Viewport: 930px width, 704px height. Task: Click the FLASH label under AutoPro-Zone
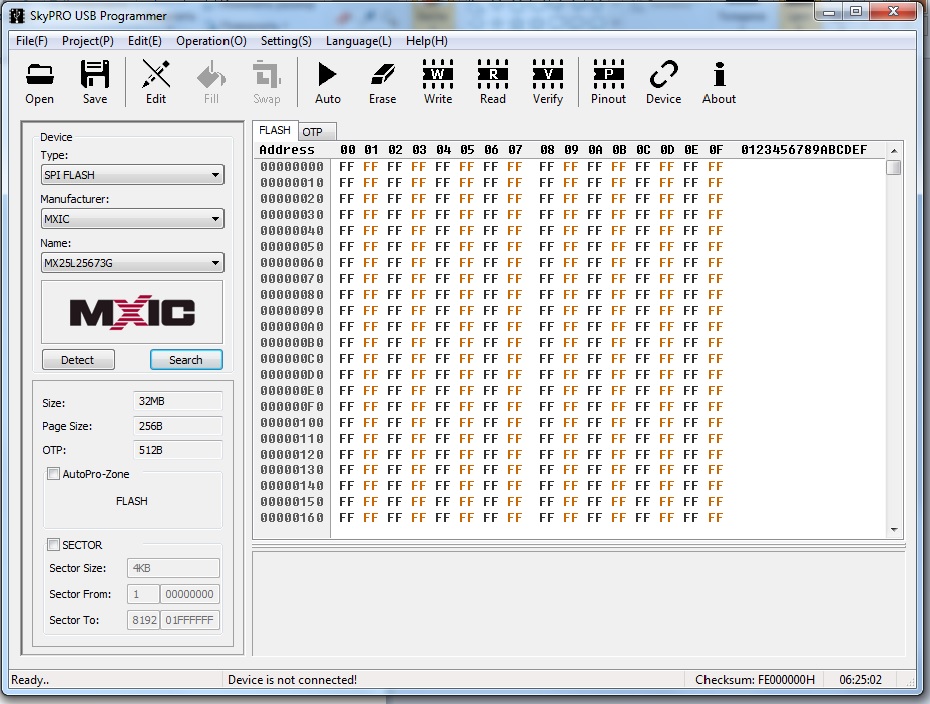click(132, 501)
